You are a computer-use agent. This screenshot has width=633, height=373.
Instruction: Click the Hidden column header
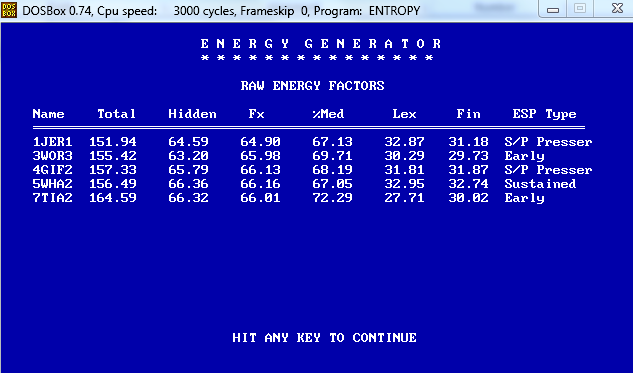click(193, 114)
